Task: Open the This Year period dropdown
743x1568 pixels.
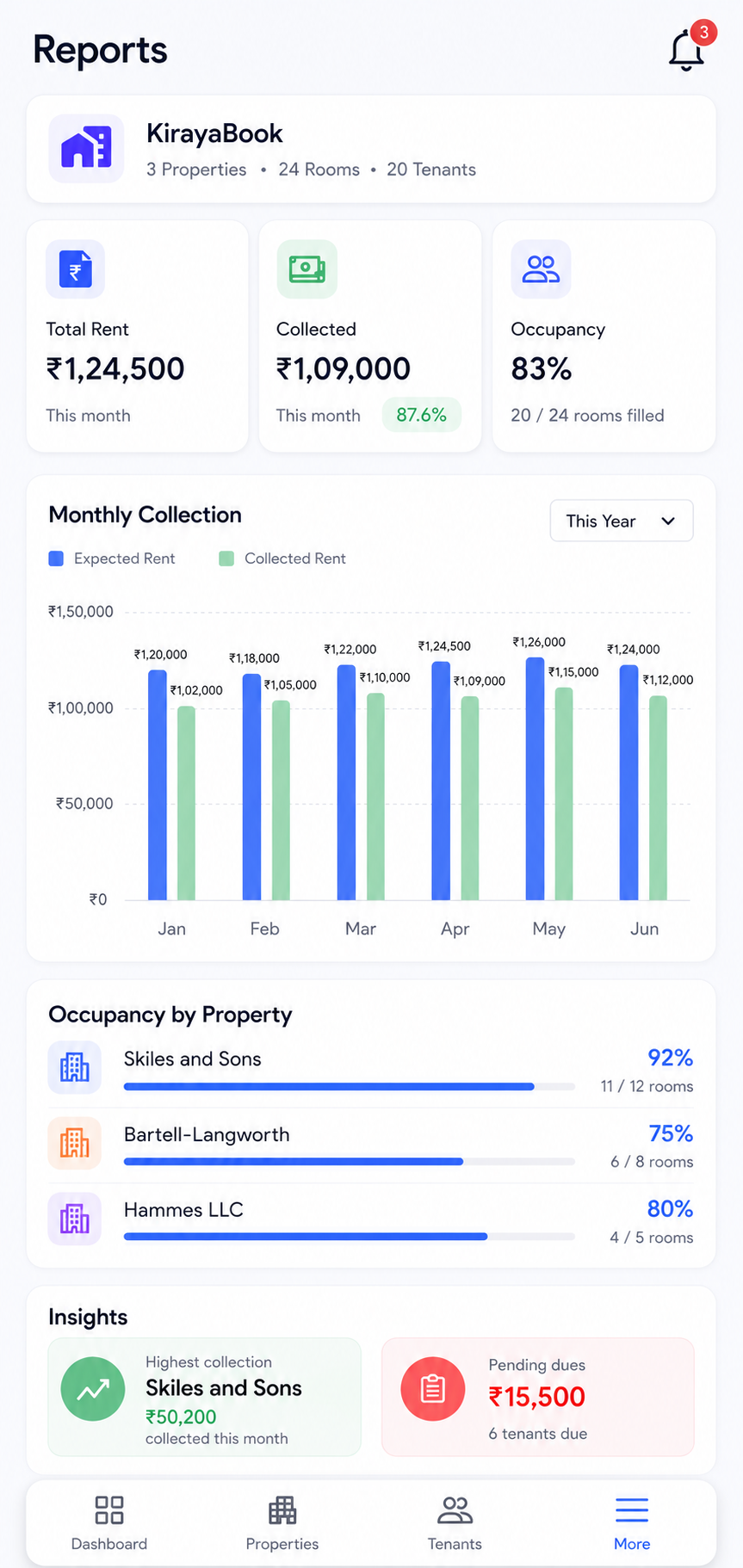Action: click(622, 521)
